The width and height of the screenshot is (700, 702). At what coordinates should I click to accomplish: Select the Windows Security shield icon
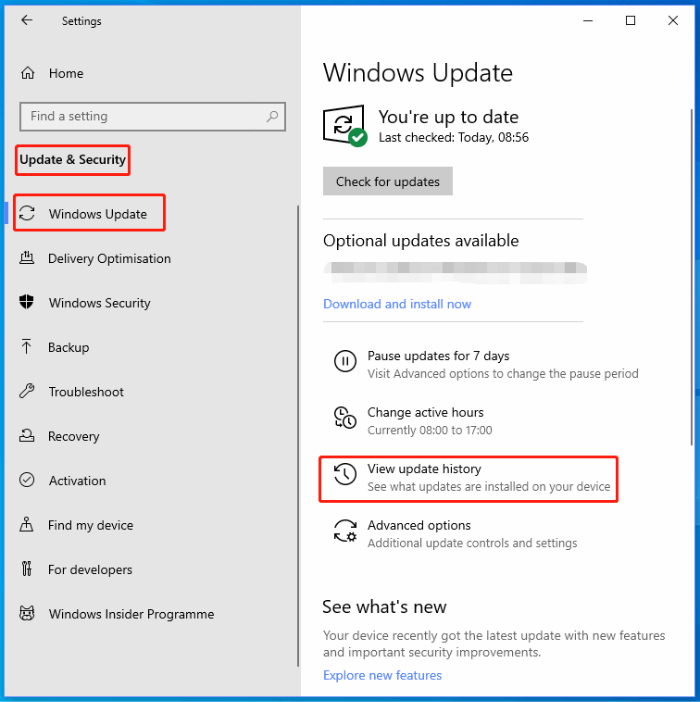[x=27, y=302]
